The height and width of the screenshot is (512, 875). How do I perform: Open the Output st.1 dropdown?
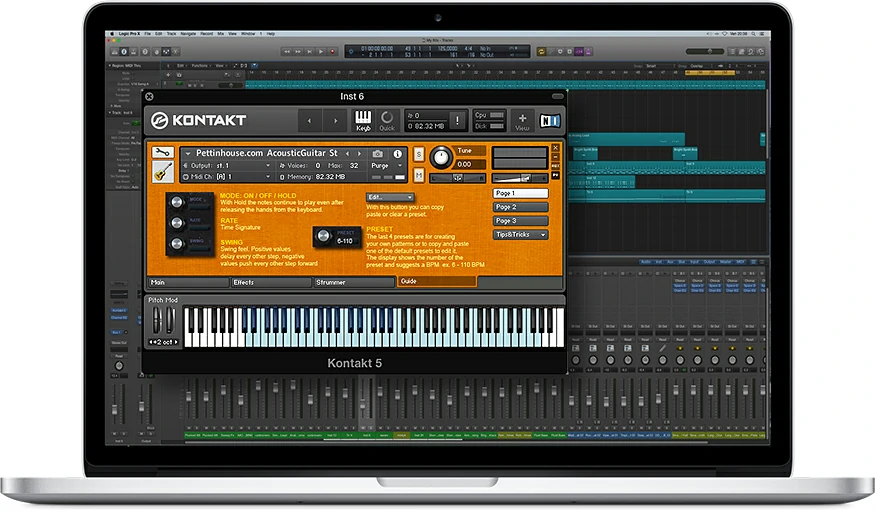(x=228, y=166)
